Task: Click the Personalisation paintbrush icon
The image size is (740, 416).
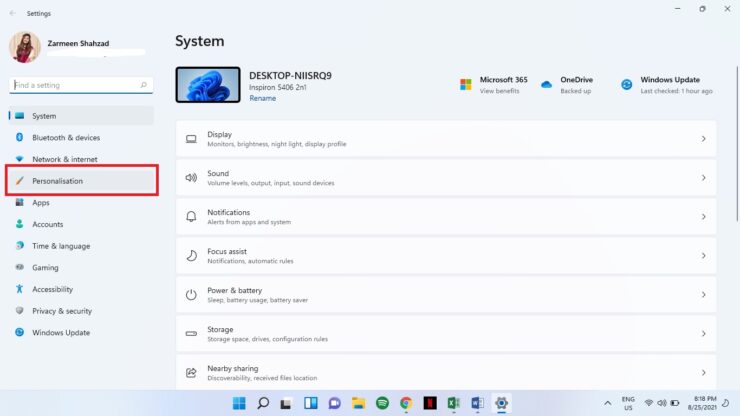Action: point(19,181)
